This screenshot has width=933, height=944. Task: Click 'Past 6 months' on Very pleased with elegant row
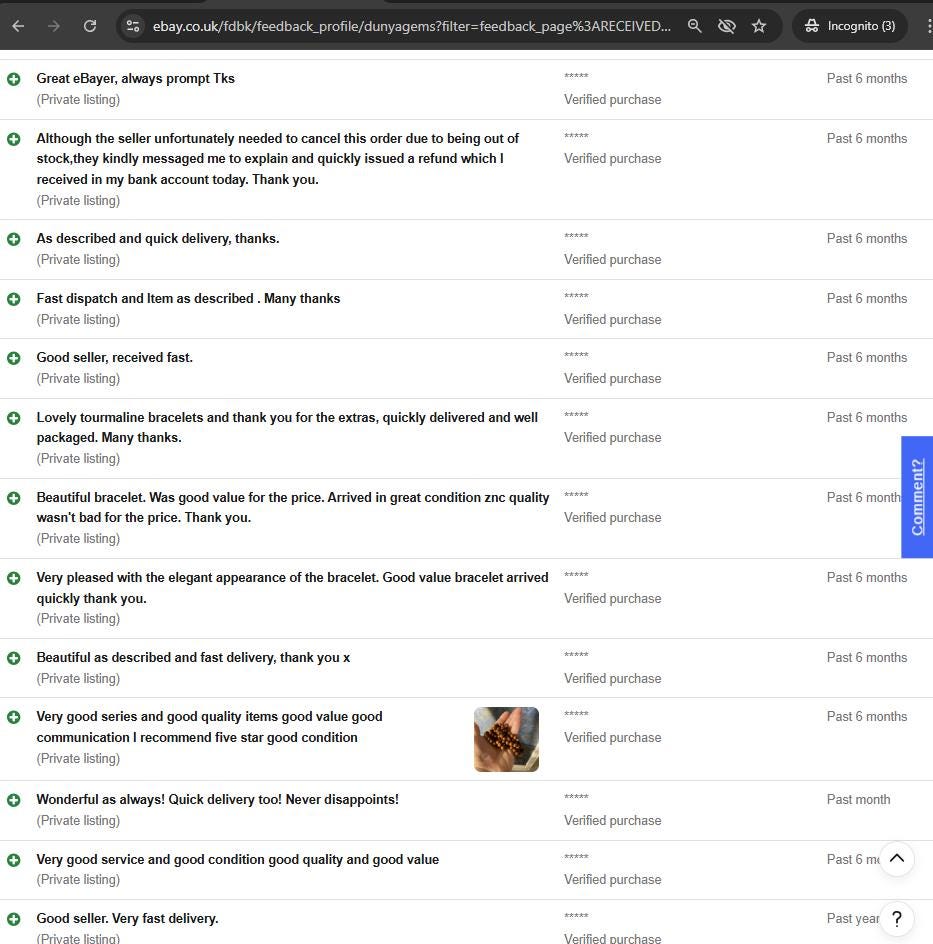[x=867, y=577]
